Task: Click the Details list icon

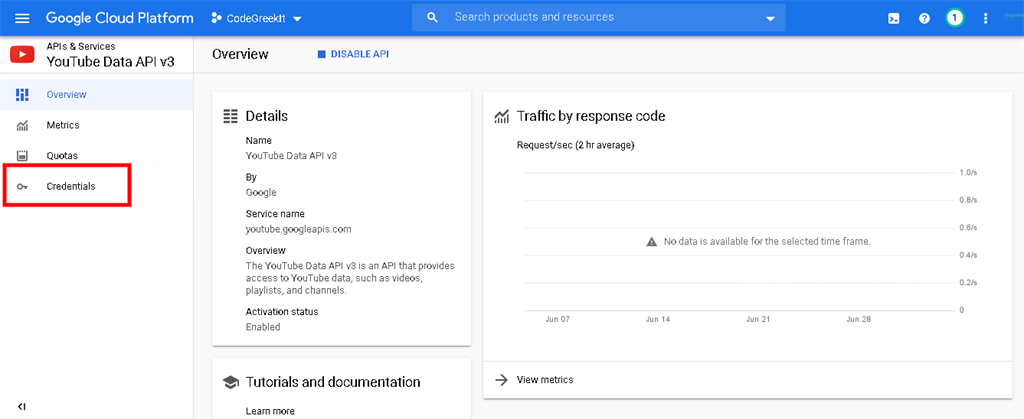Action: (x=231, y=116)
